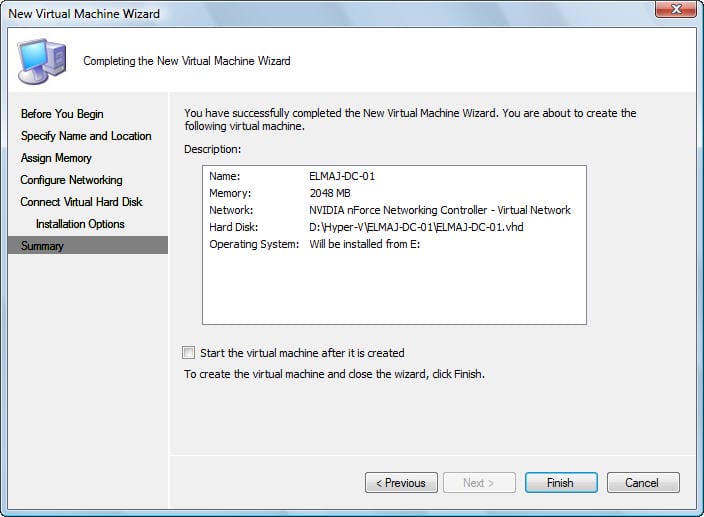Click Finish to create the virtual machine
Viewport: 704px width, 517px height.
pos(561,483)
